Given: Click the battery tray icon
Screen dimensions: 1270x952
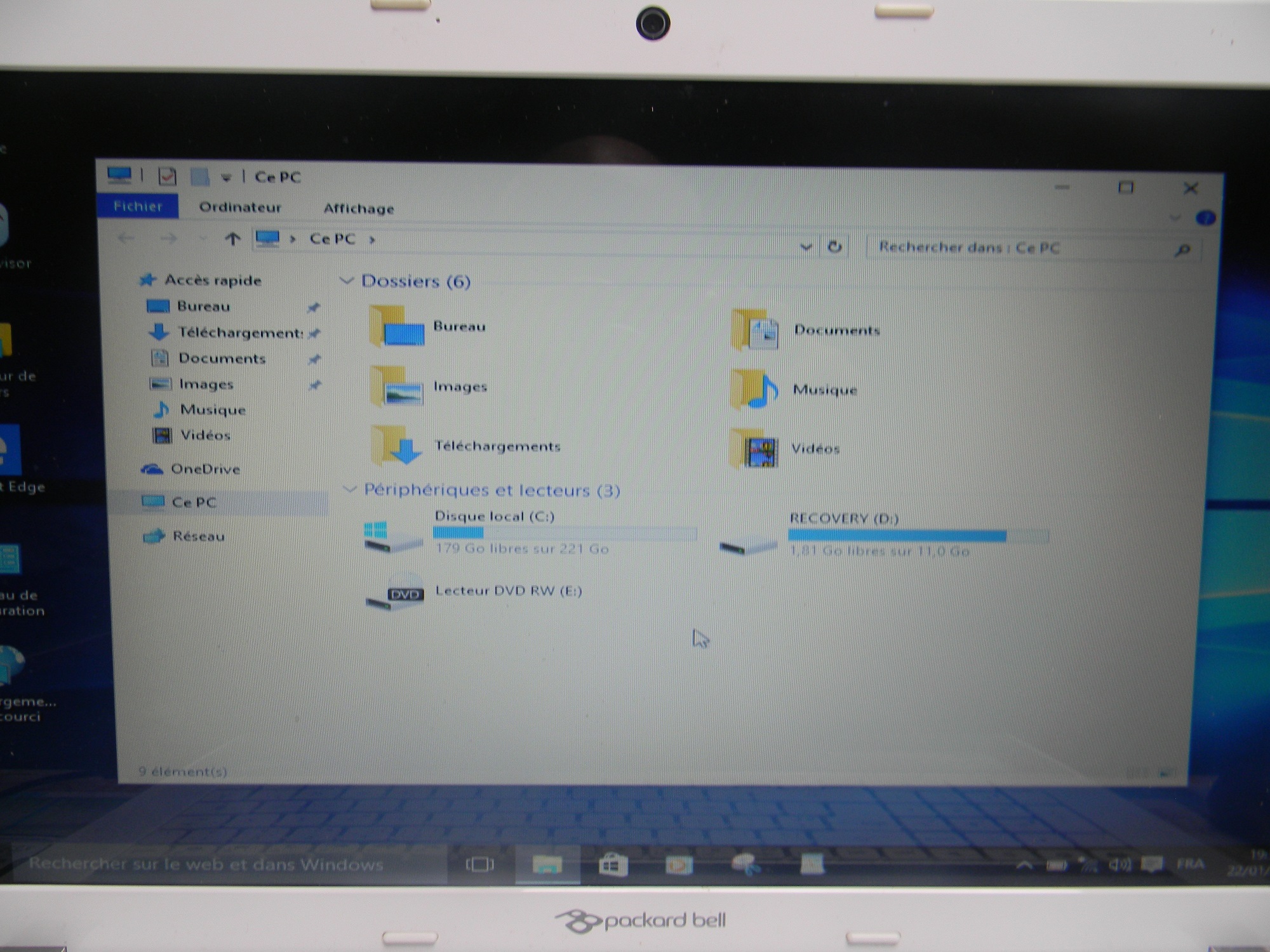Looking at the screenshot, I should pos(1057,865).
